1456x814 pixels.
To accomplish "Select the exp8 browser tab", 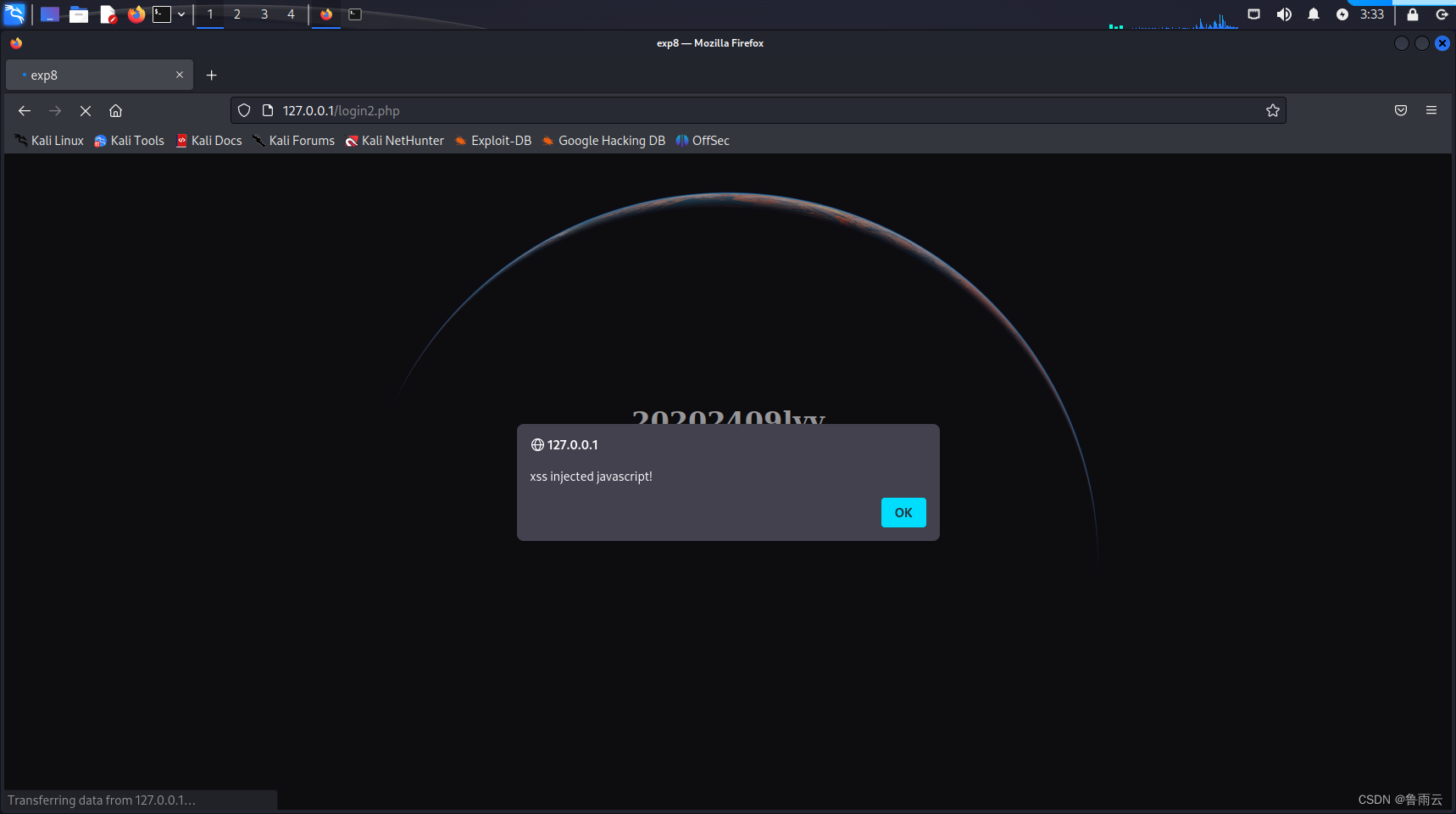I will point(99,75).
